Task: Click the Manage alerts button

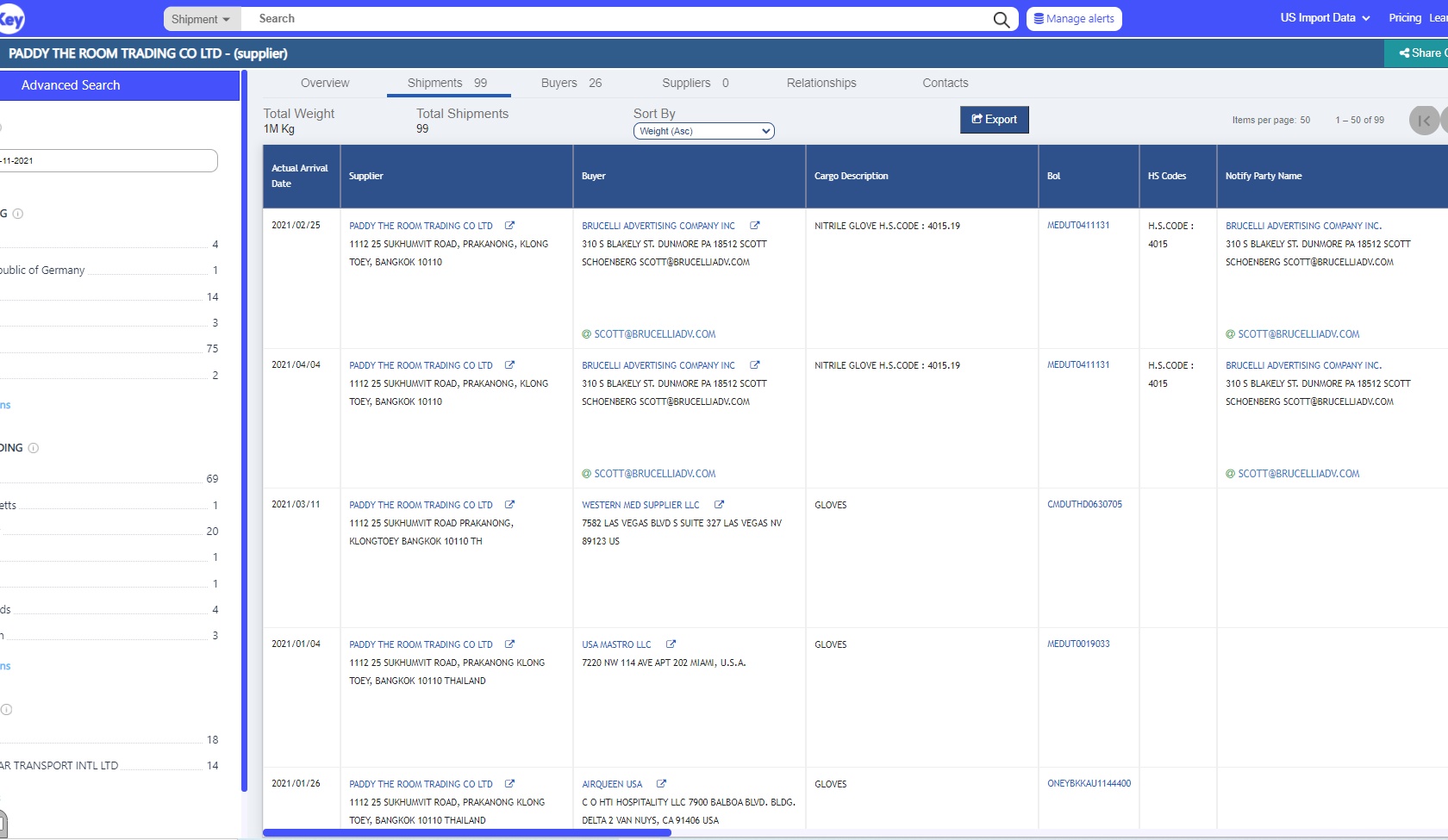Action: pyautogui.click(x=1073, y=19)
